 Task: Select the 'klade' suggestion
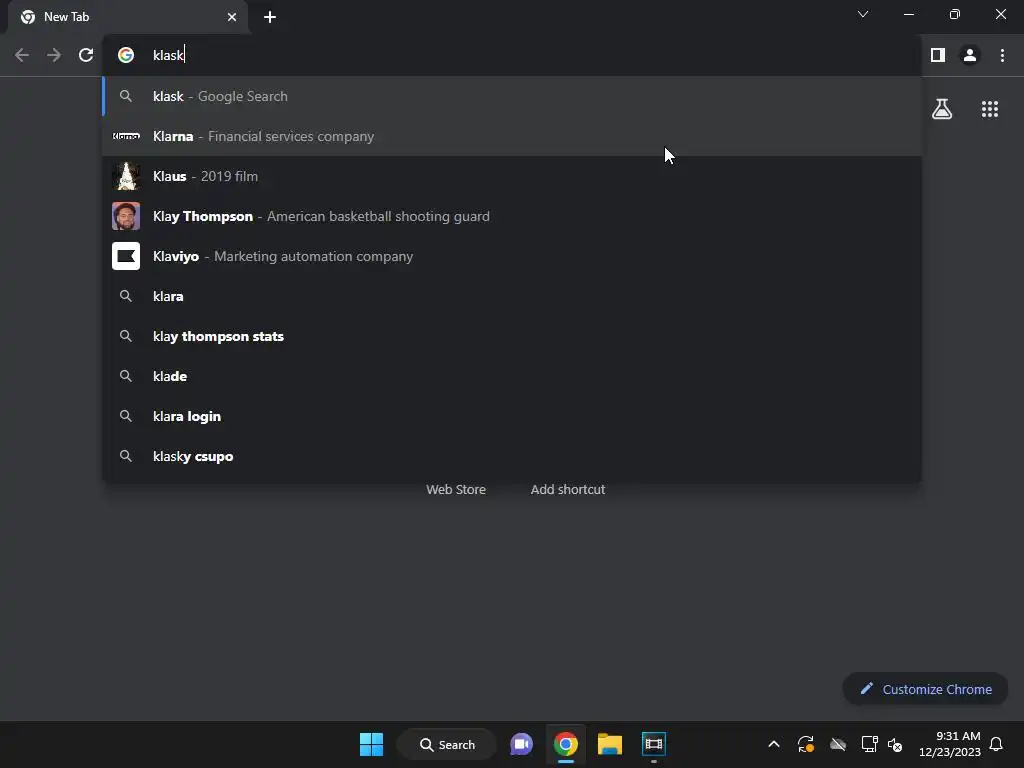coord(512,376)
